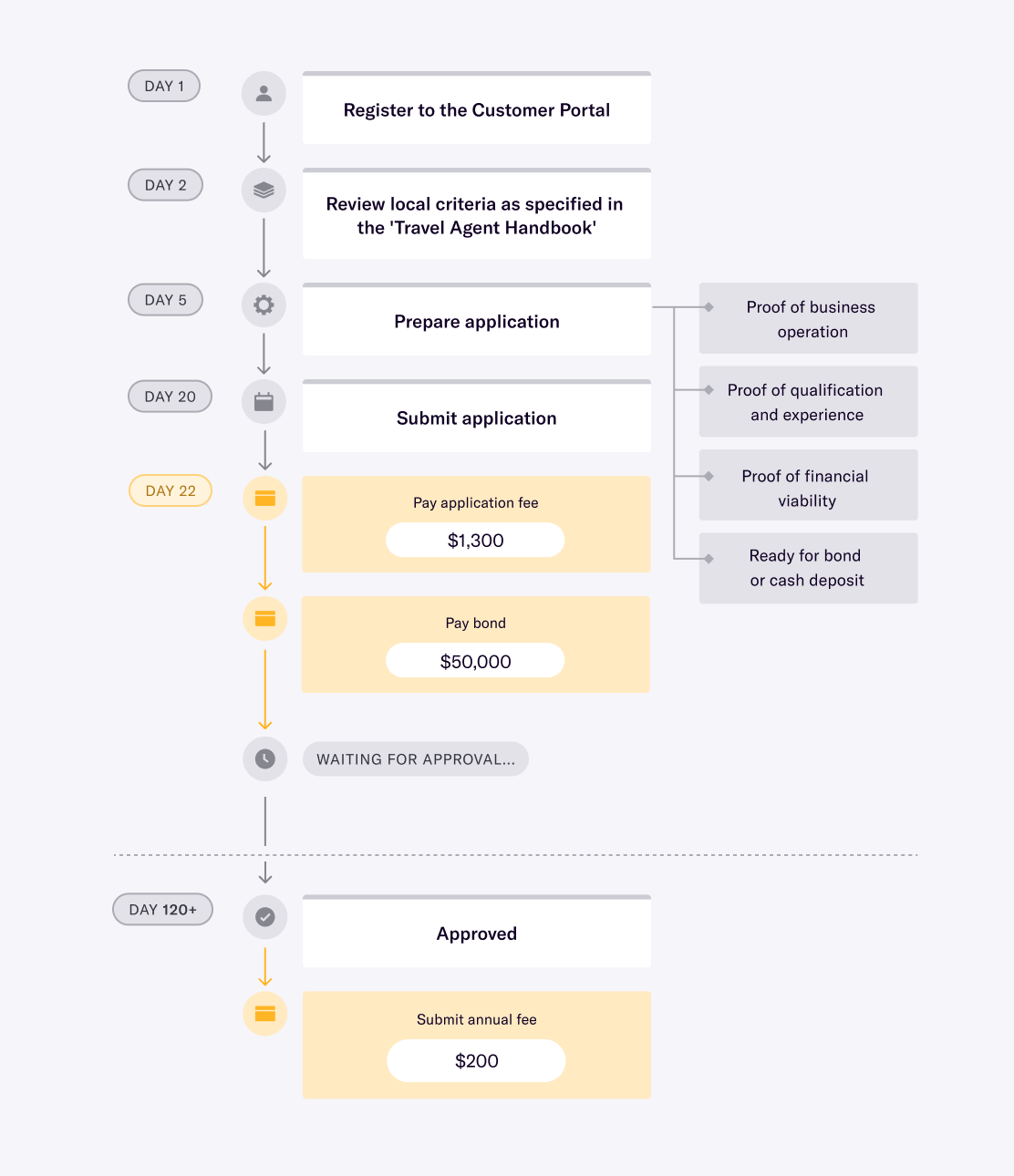Screen dimensions: 1014x1176
Task: Click the stacked layers icon for Day 2
Action: click(264, 190)
